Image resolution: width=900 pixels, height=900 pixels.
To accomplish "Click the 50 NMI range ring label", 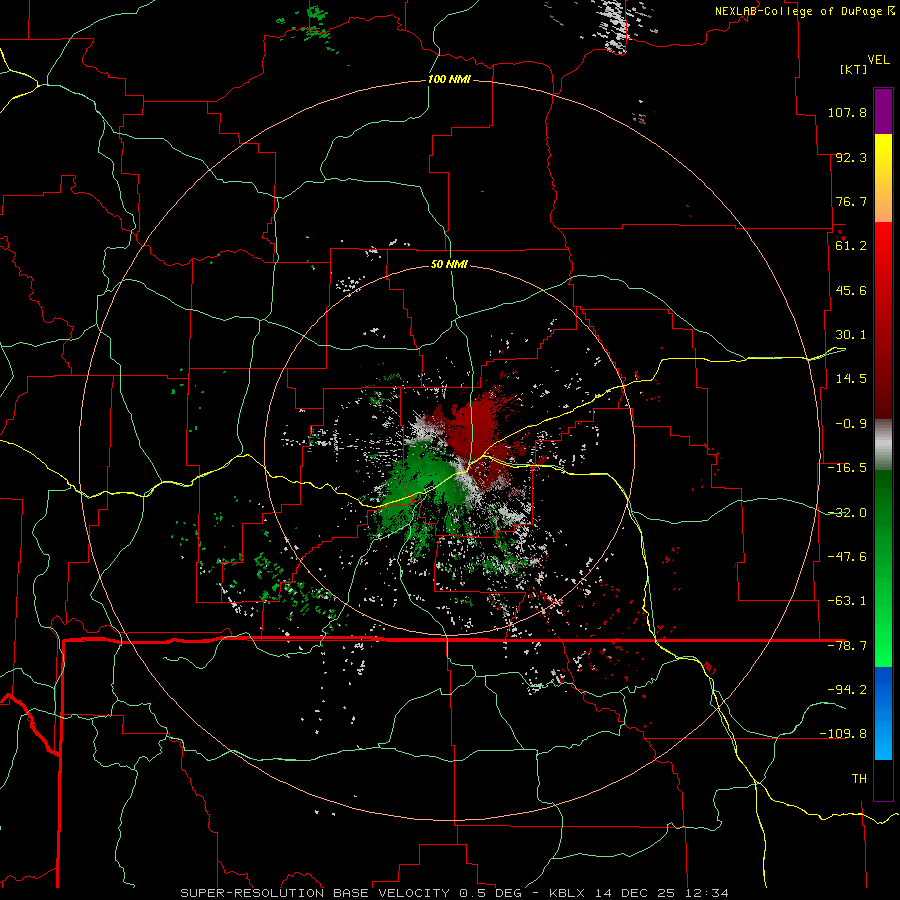I will [x=449, y=265].
